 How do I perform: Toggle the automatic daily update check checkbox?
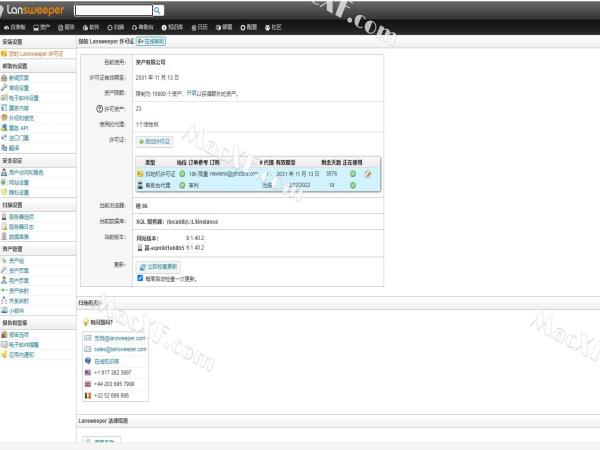(x=140, y=279)
